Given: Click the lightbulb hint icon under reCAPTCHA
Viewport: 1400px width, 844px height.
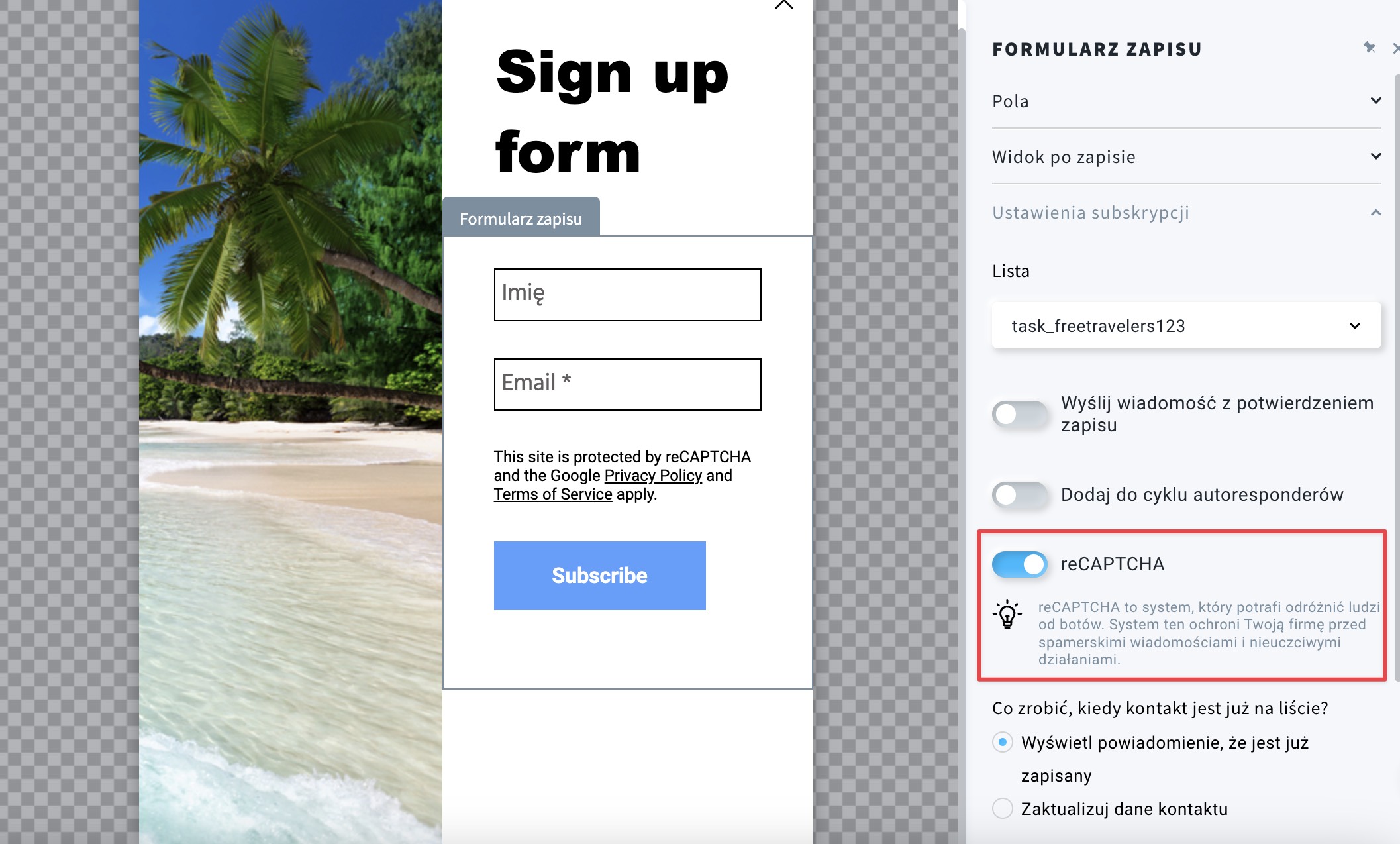Looking at the screenshot, I should [1007, 614].
